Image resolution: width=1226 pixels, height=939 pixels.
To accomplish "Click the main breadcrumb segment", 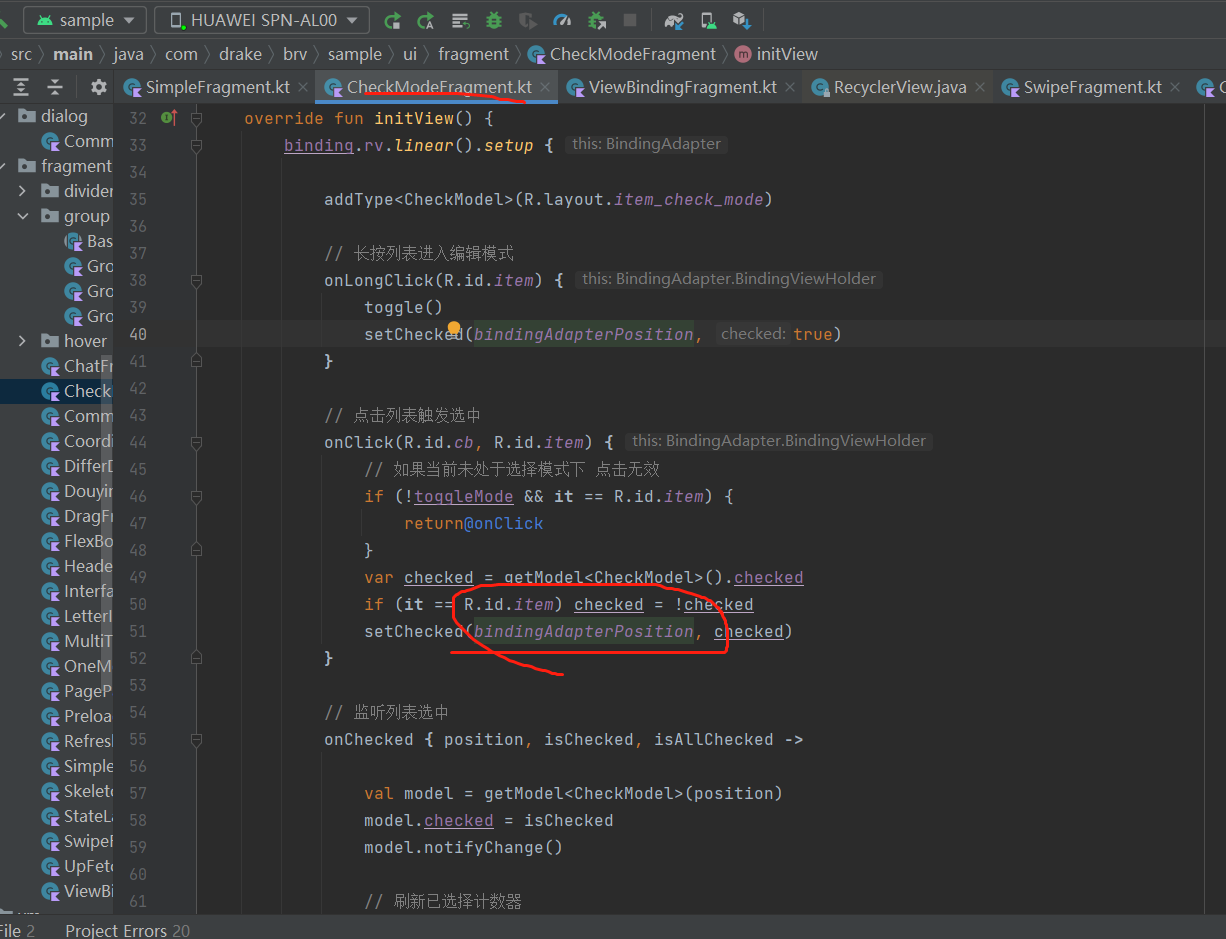I will pos(73,54).
